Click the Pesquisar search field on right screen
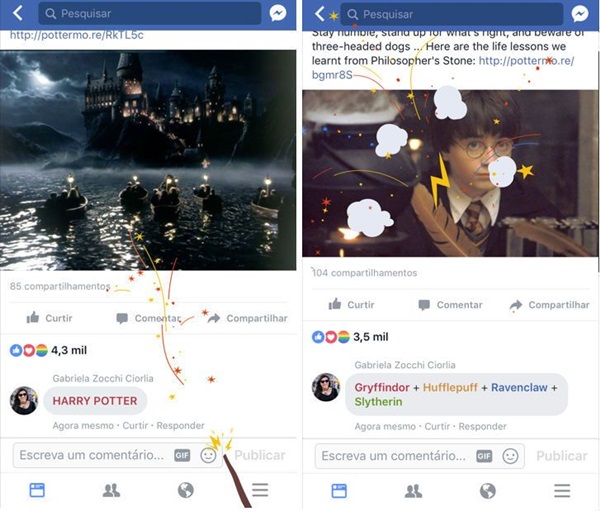The width and height of the screenshot is (600, 511). click(x=452, y=14)
